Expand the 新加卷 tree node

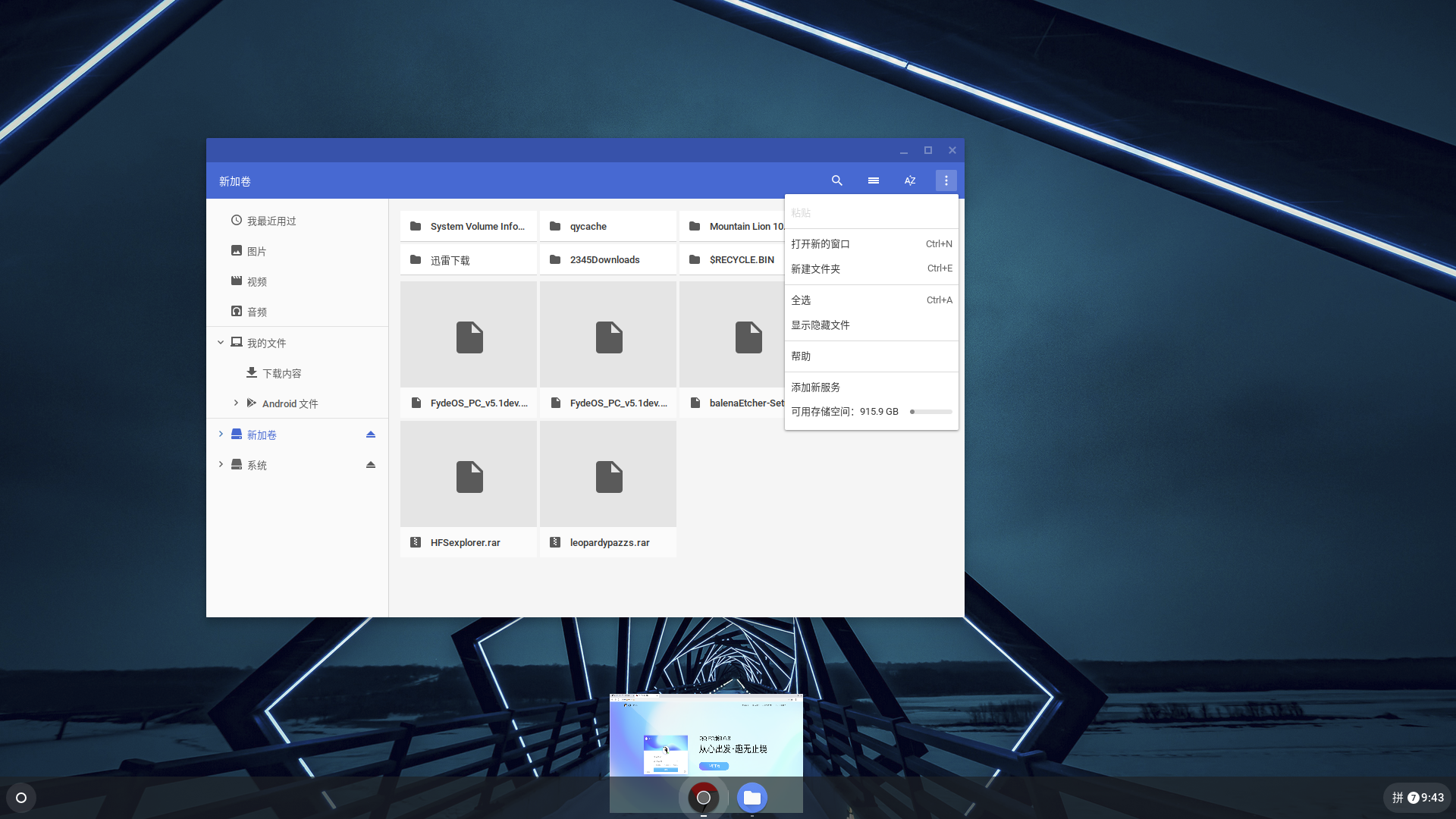click(x=221, y=435)
